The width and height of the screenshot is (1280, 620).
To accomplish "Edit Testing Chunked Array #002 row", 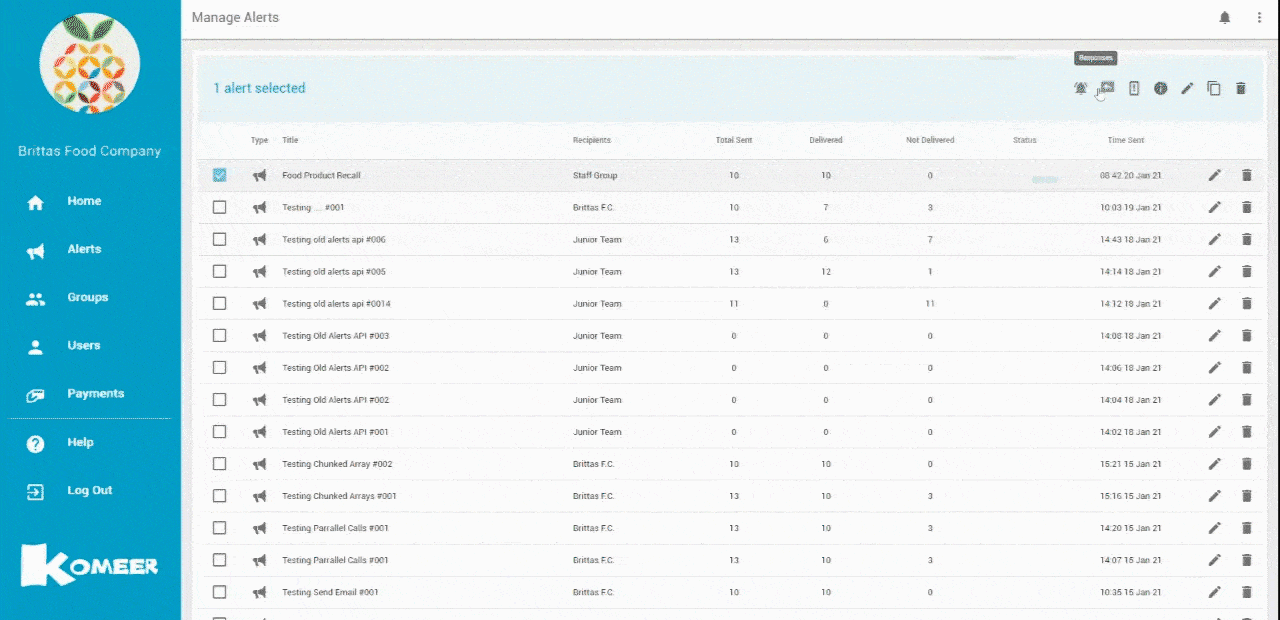I will (1215, 464).
